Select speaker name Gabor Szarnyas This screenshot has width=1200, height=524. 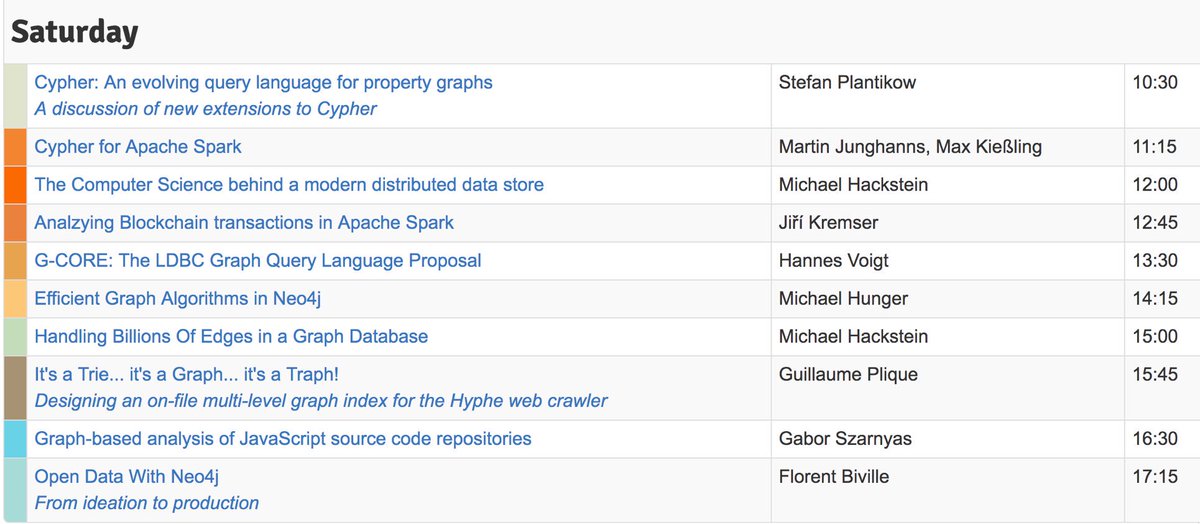tap(846, 439)
